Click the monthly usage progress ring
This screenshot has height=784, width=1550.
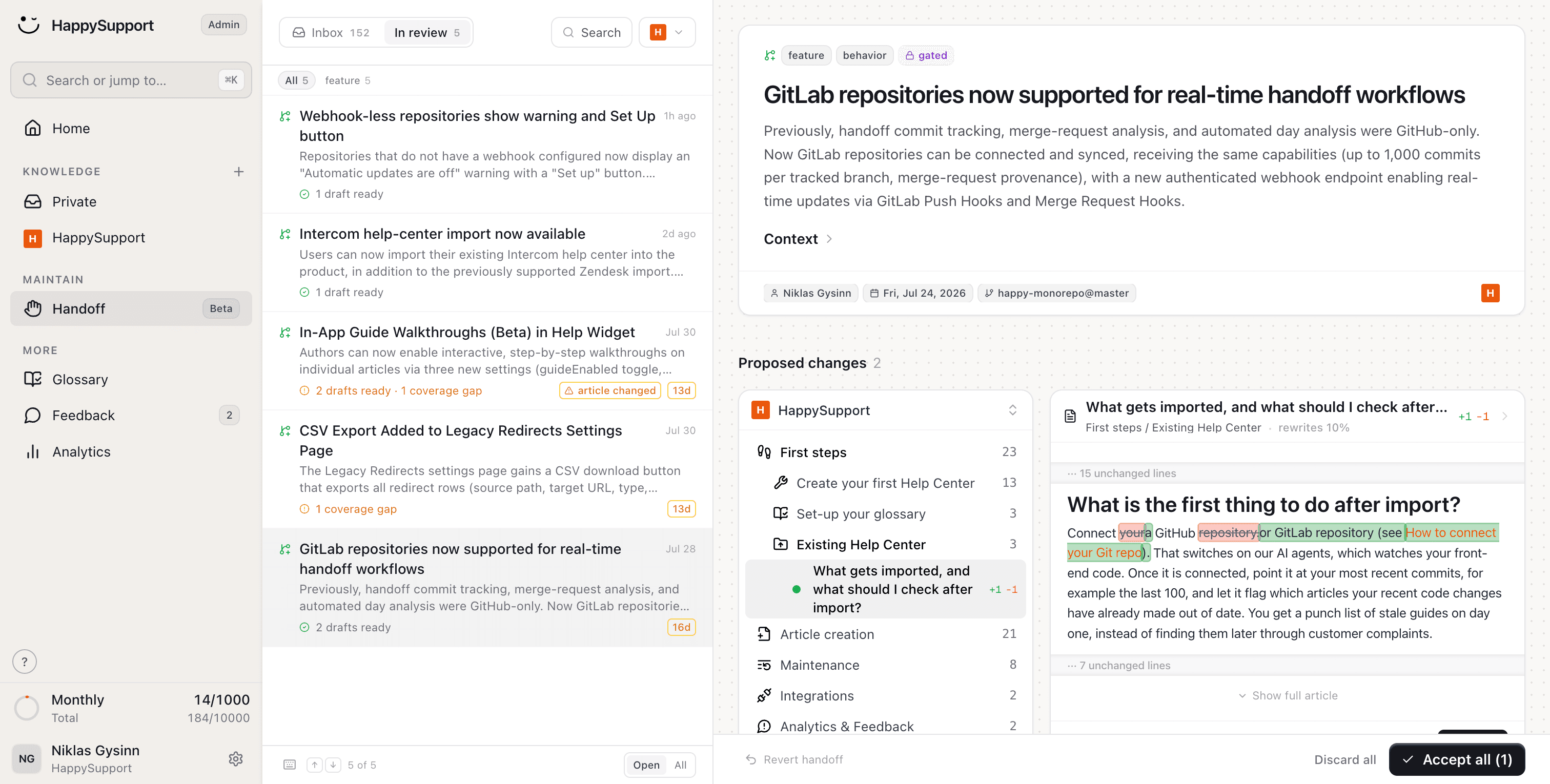[x=27, y=708]
